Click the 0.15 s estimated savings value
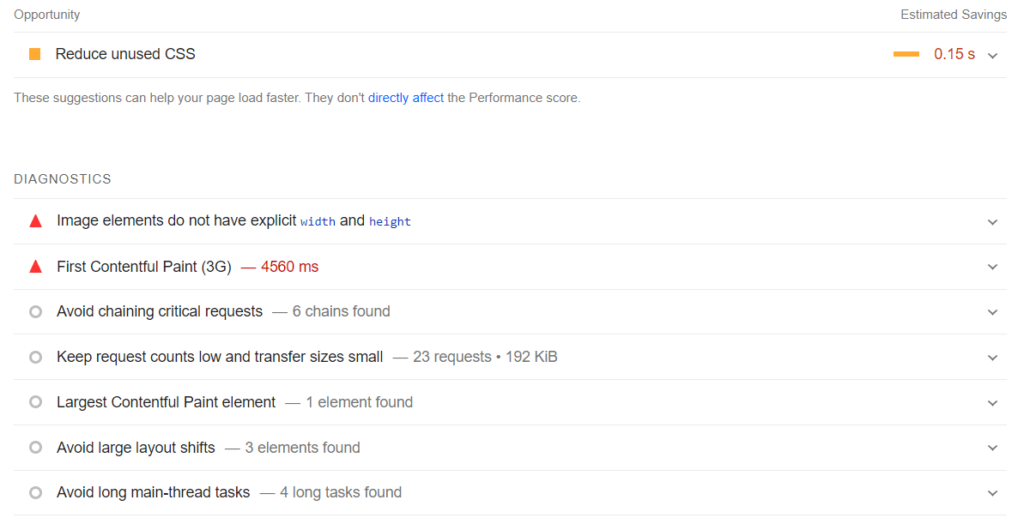This screenshot has width=1024, height=518. click(954, 54)
